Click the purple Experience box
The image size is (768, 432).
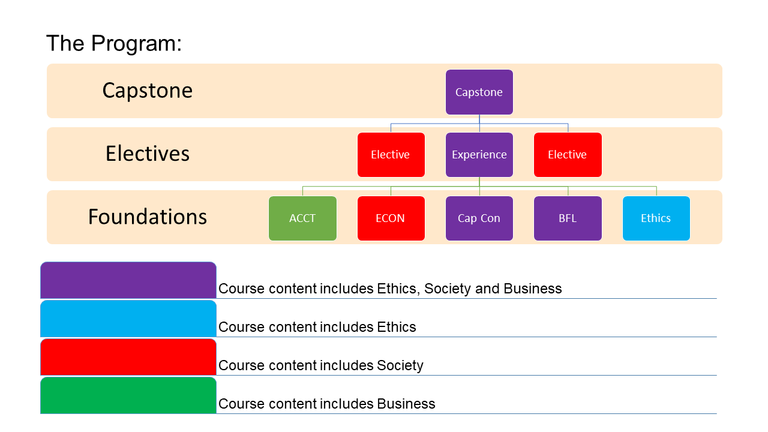[x=479, y=155]
